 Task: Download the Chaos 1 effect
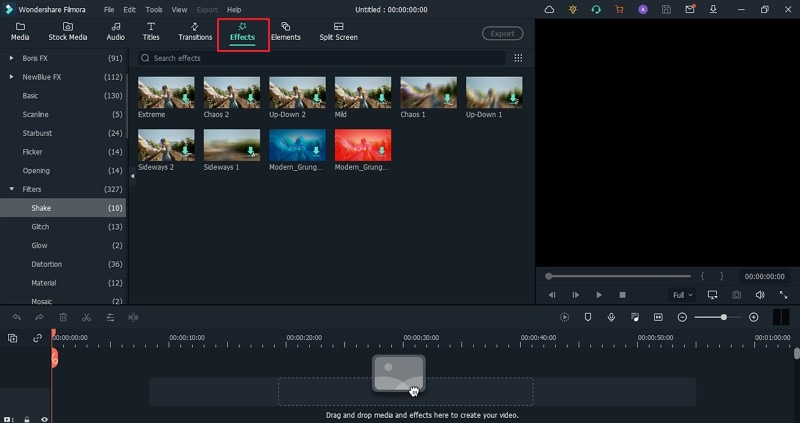tap(447, 98)
